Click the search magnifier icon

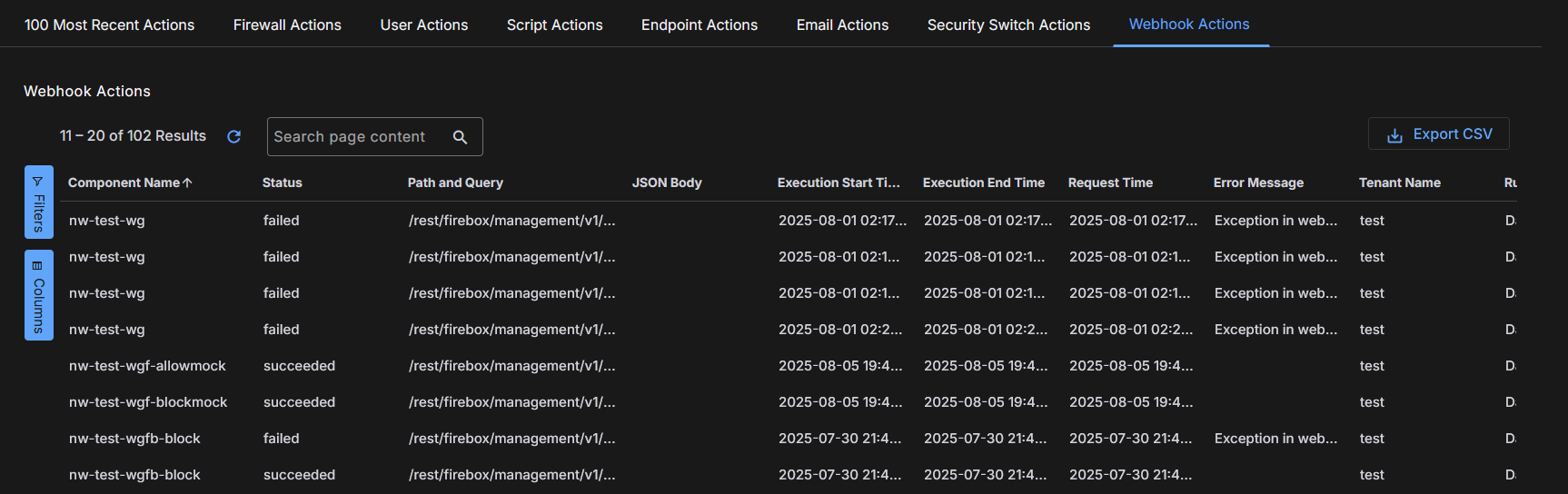pyautogui.click(x=460, y=137)
